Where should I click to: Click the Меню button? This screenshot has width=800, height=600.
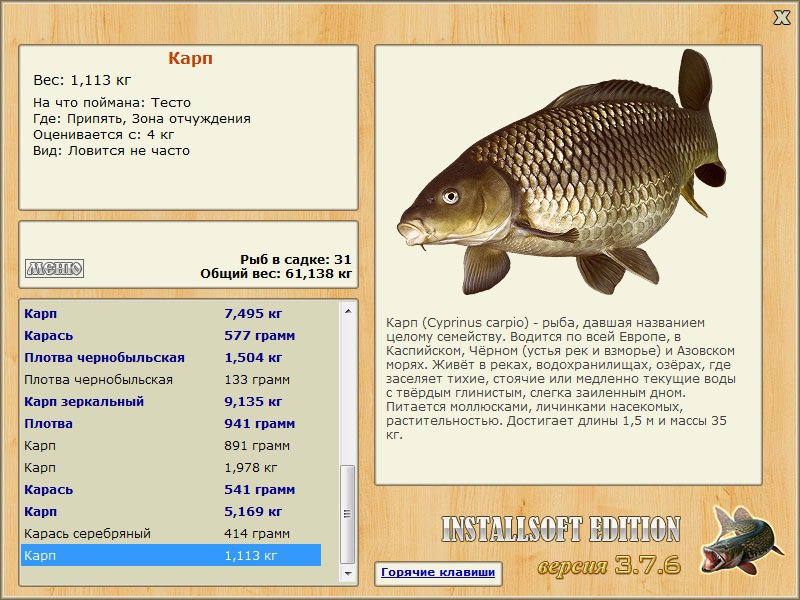click(54, 268)
